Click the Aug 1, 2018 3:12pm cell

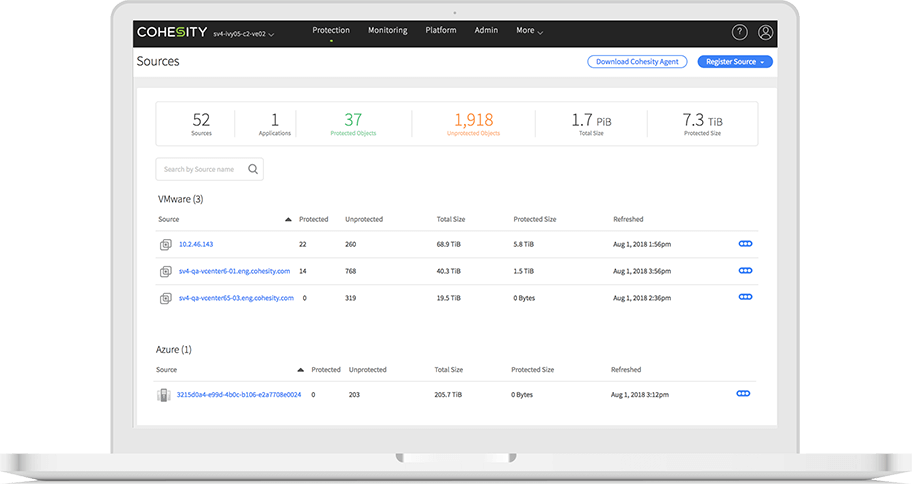click(x=639, y=394)
